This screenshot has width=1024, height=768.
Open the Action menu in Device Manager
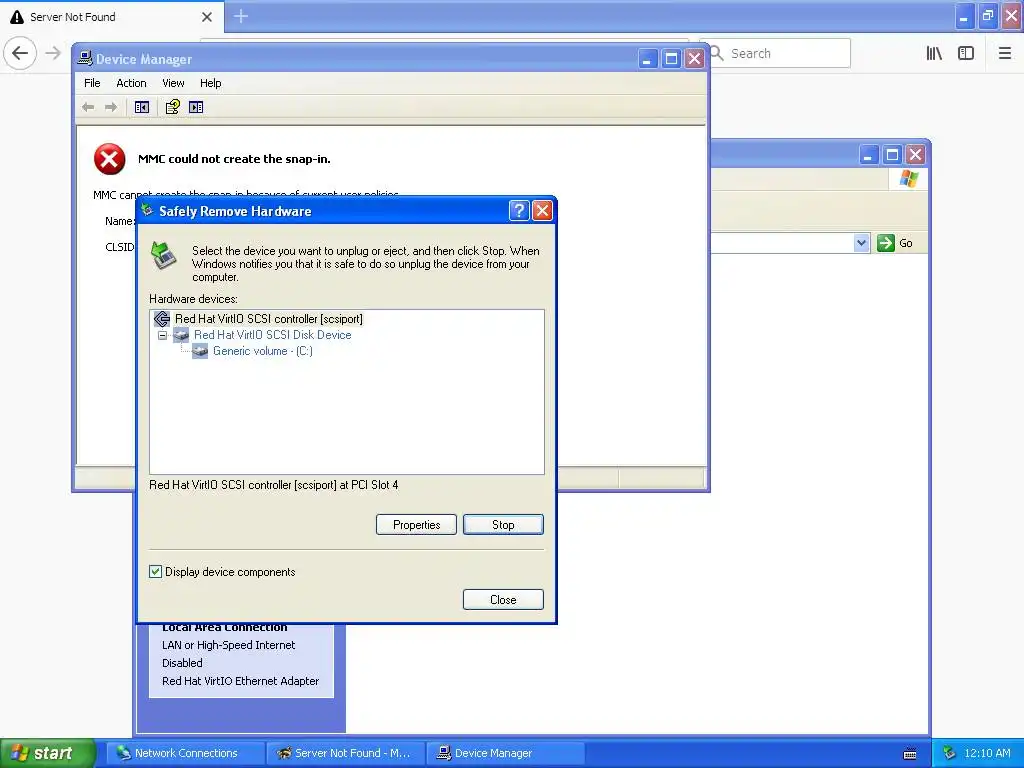pos(131,83)
